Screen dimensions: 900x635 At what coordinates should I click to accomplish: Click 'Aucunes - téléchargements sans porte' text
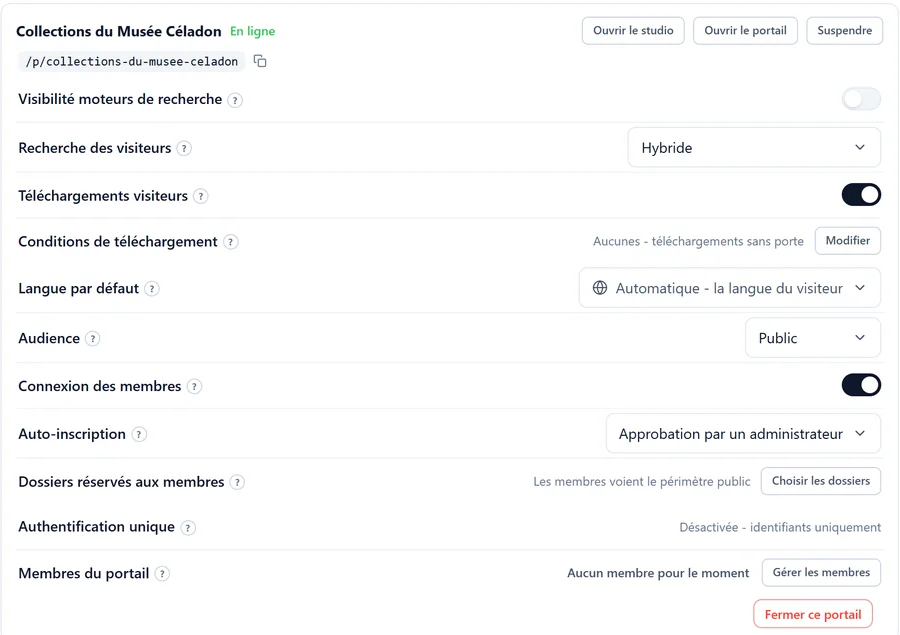click(x=698, y=241)
